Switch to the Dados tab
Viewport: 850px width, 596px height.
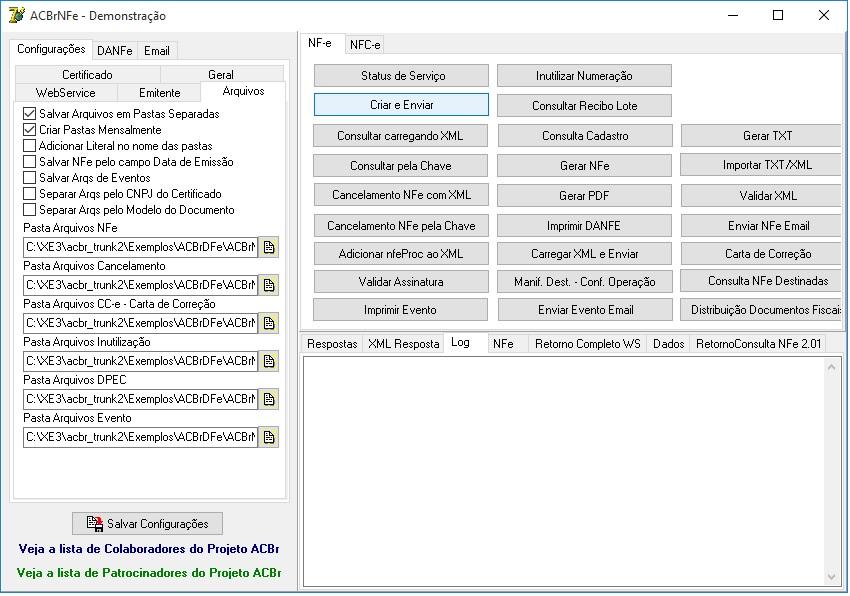pos(668,344)
